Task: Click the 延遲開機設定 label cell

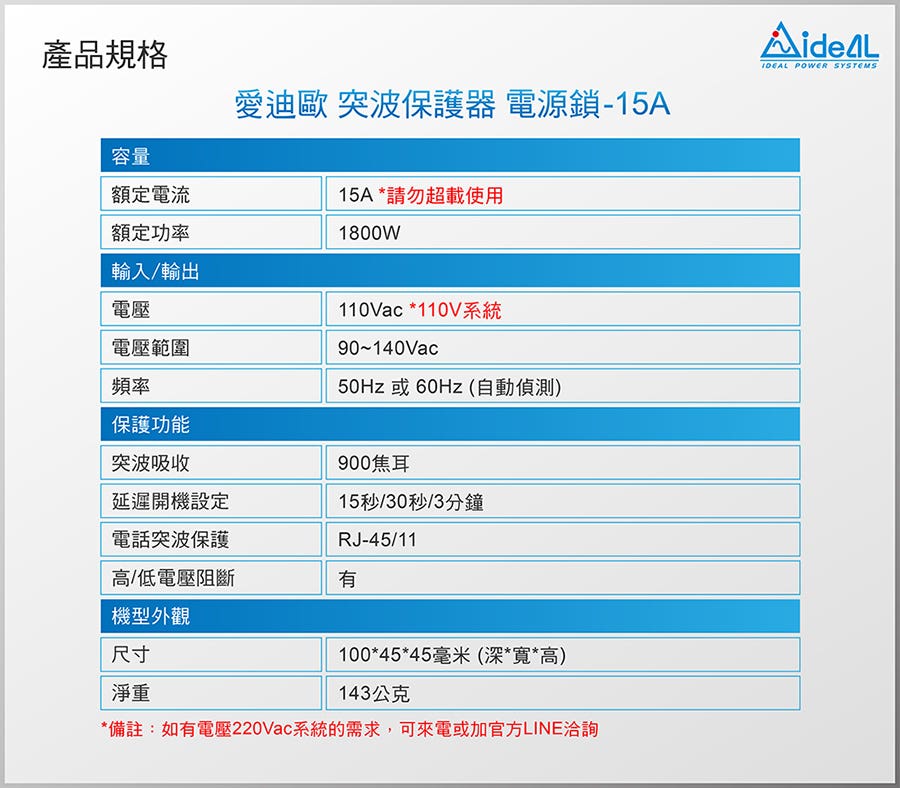Action: (211, 501)
